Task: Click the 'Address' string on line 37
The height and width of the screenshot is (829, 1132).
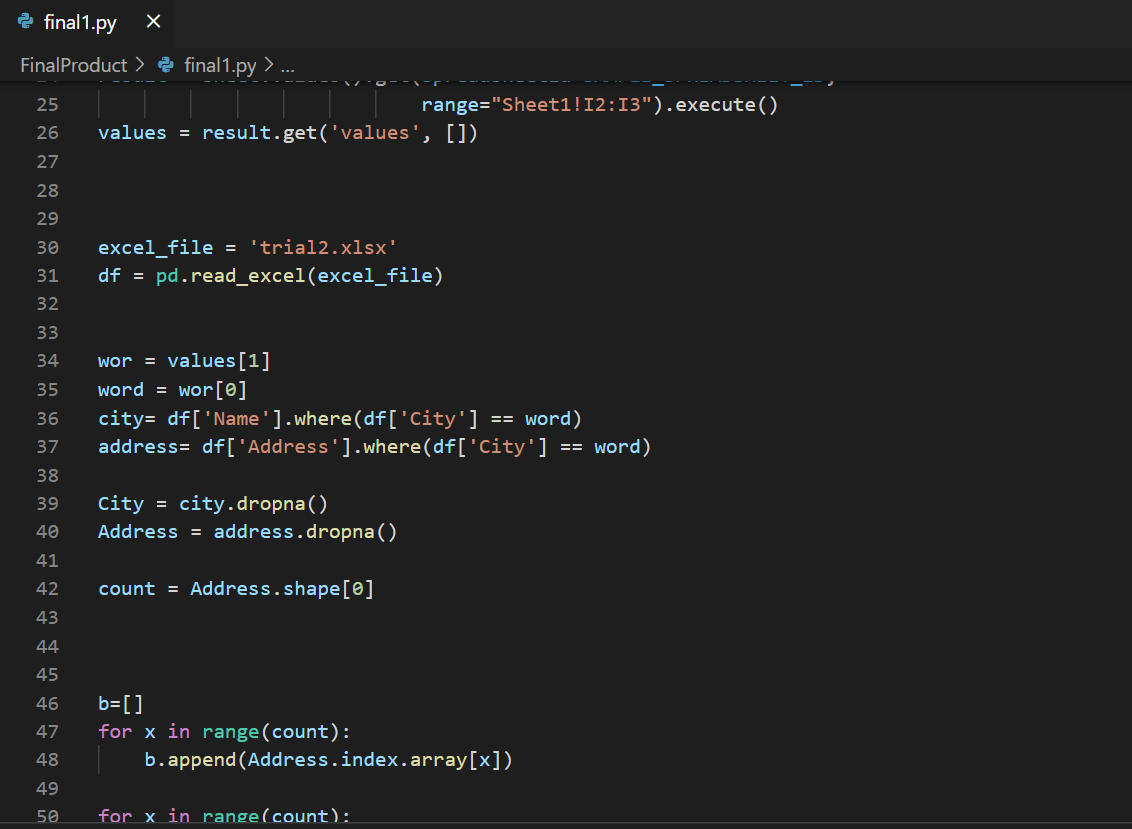Action: [x=289, y=447]
